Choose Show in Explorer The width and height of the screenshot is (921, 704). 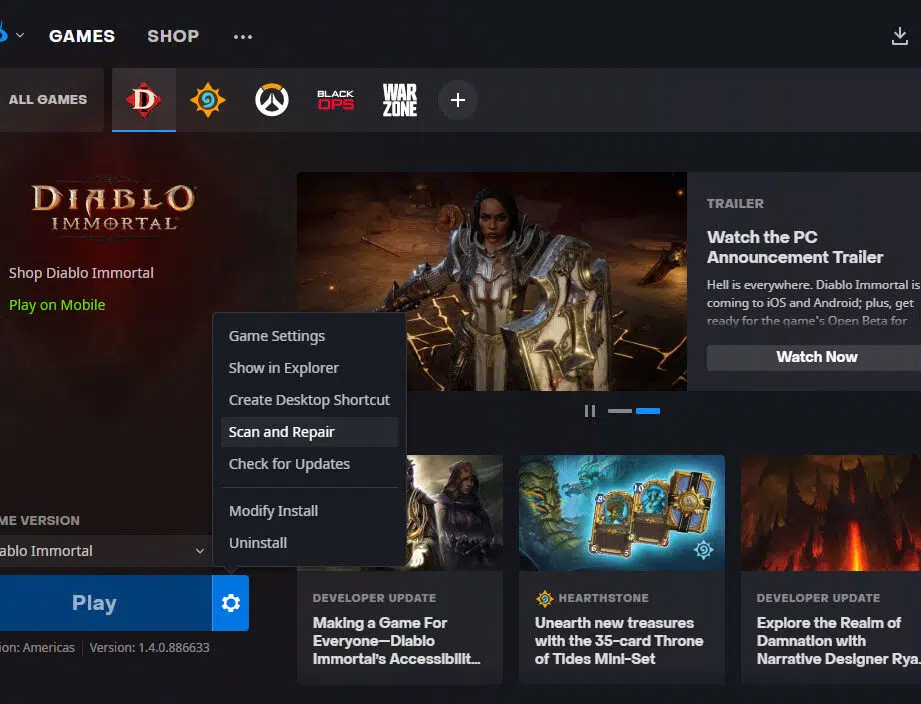(x=310, y=368)
